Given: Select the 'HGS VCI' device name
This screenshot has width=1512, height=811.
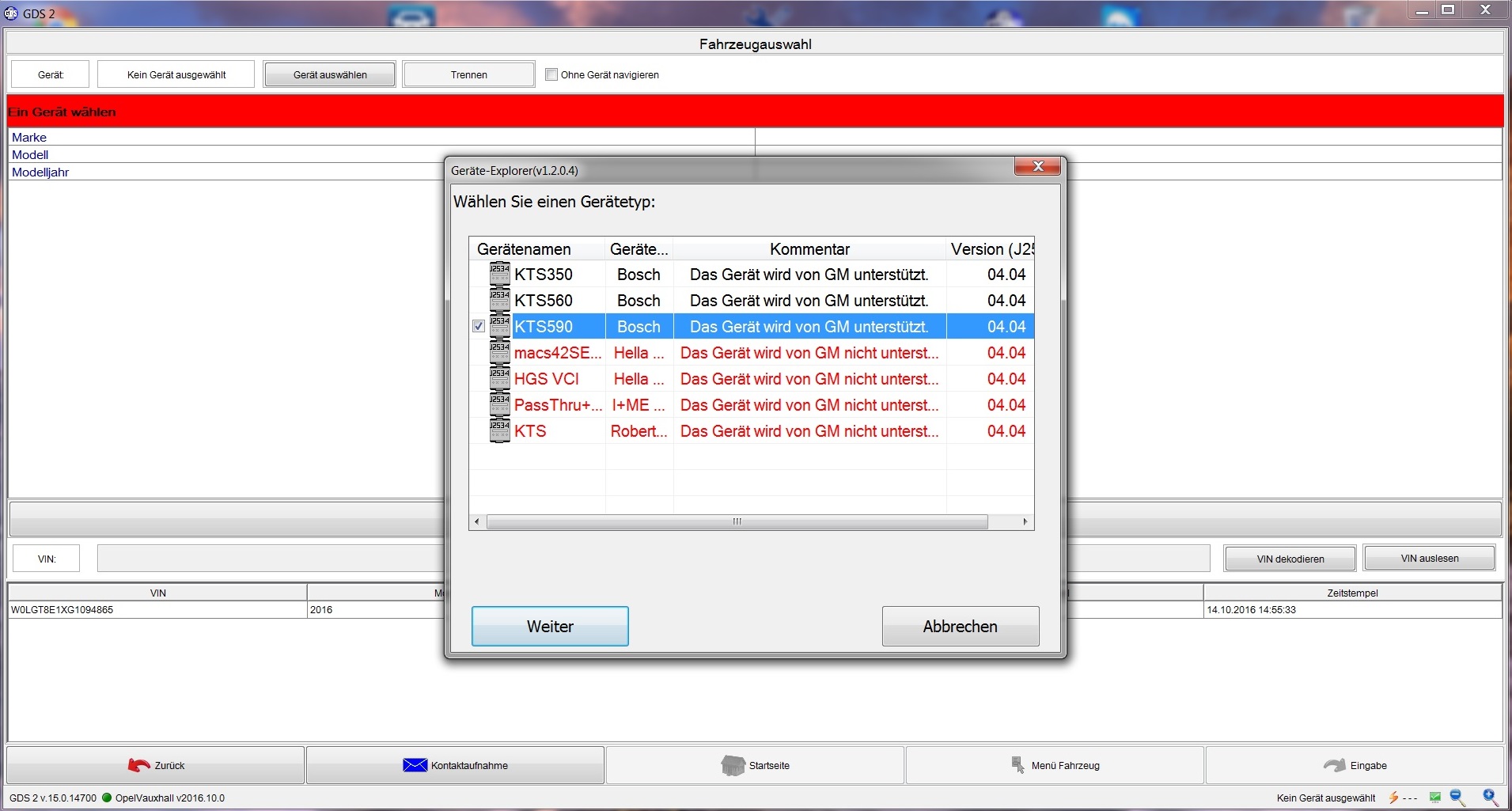Looking at the screenshot, I should pyautogui.click(x=547, y=379).
